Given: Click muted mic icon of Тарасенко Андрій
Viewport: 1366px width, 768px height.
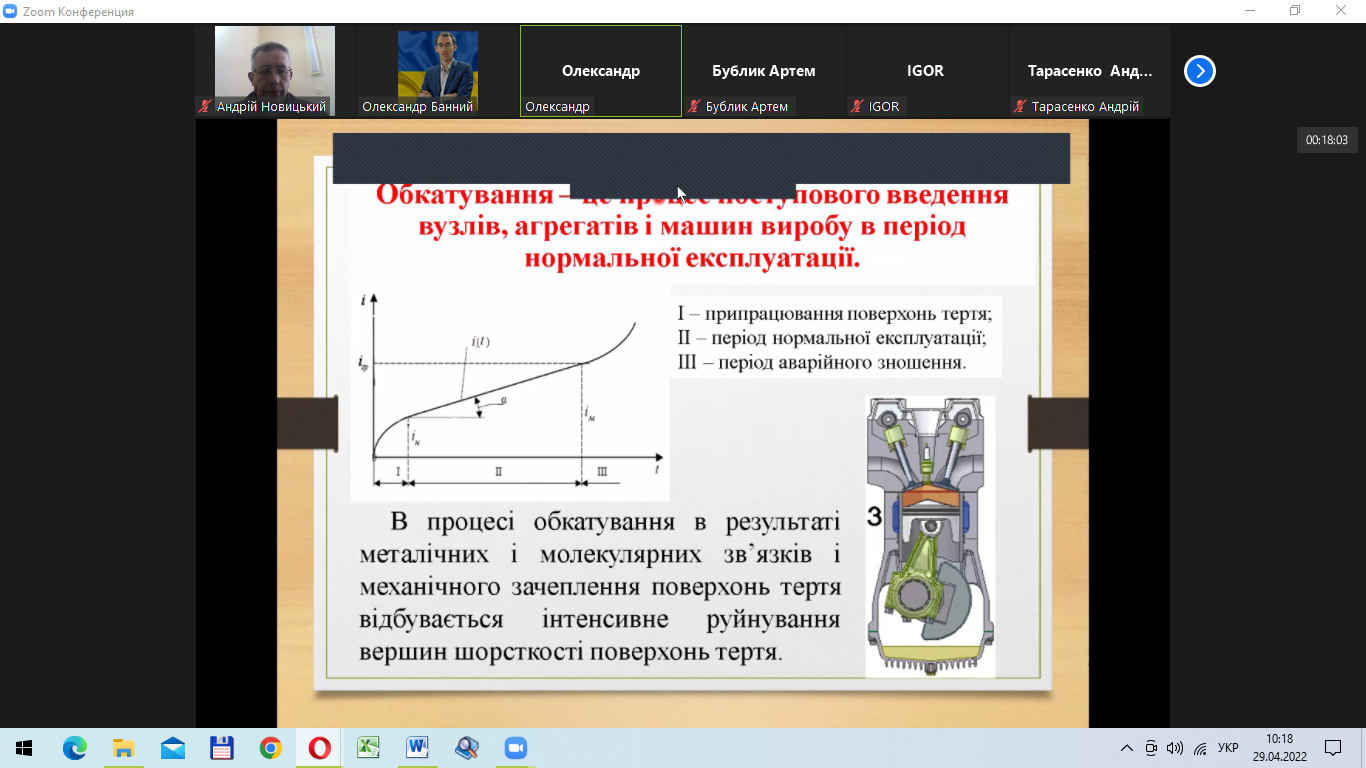Looking at the screenshot, I should pos(1020,106).
